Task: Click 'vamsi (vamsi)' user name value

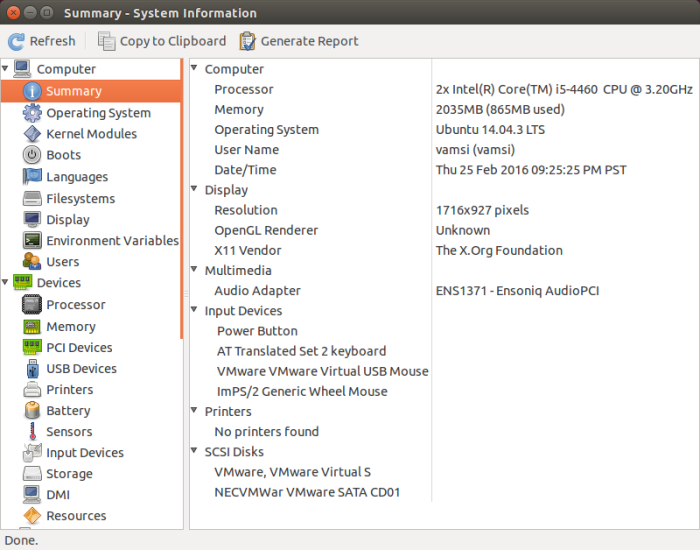Action: (475, 150)
